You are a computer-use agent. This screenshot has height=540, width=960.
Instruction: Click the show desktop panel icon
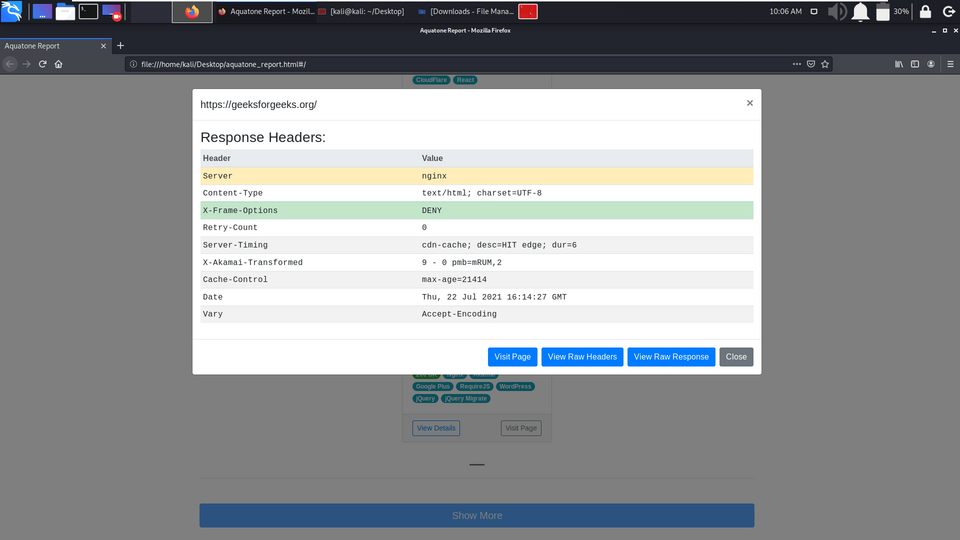tap(42, 11)
